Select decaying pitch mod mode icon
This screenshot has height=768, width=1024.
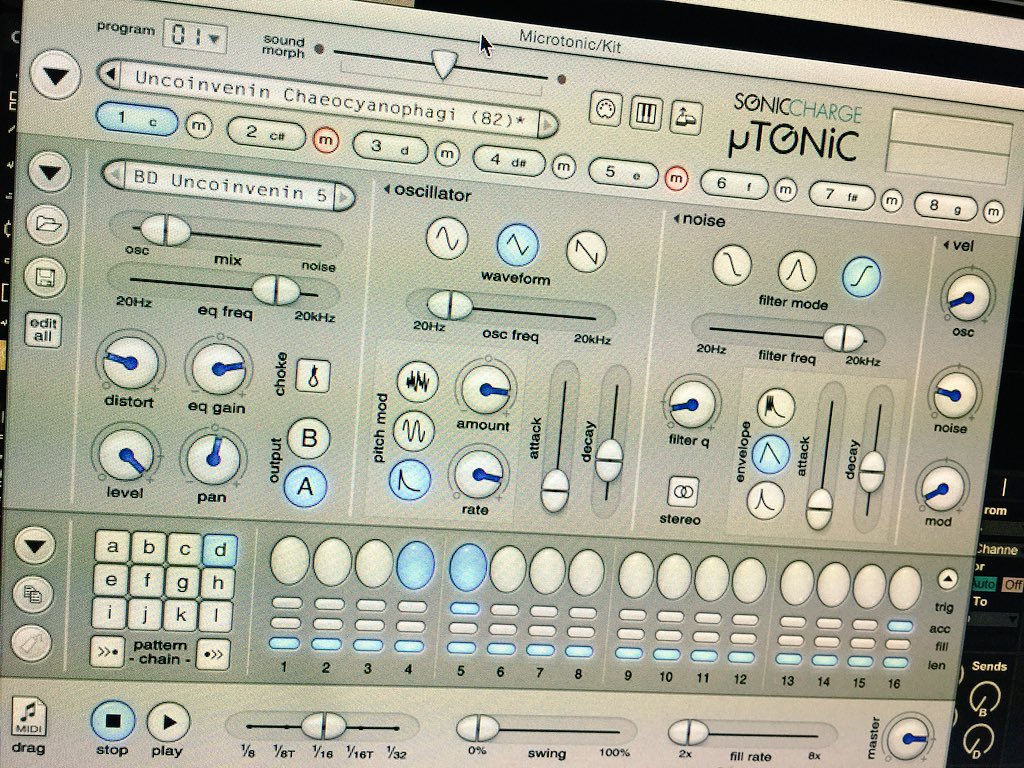pyautogui.click(x=410, y=479)
